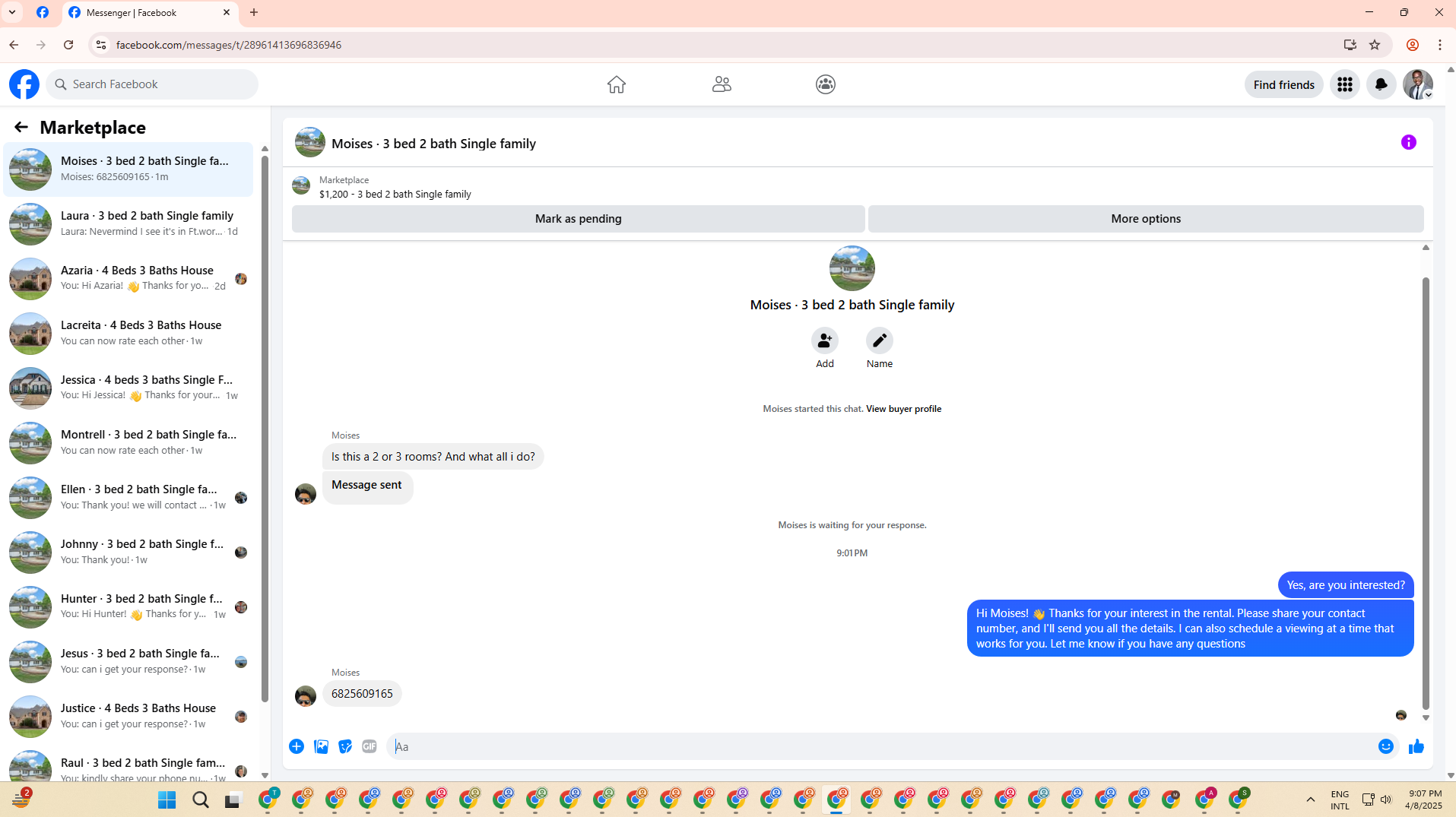Click the Find friends button
The width and height of the screenshot is (1456, 817).
(x=1283, y=84)
